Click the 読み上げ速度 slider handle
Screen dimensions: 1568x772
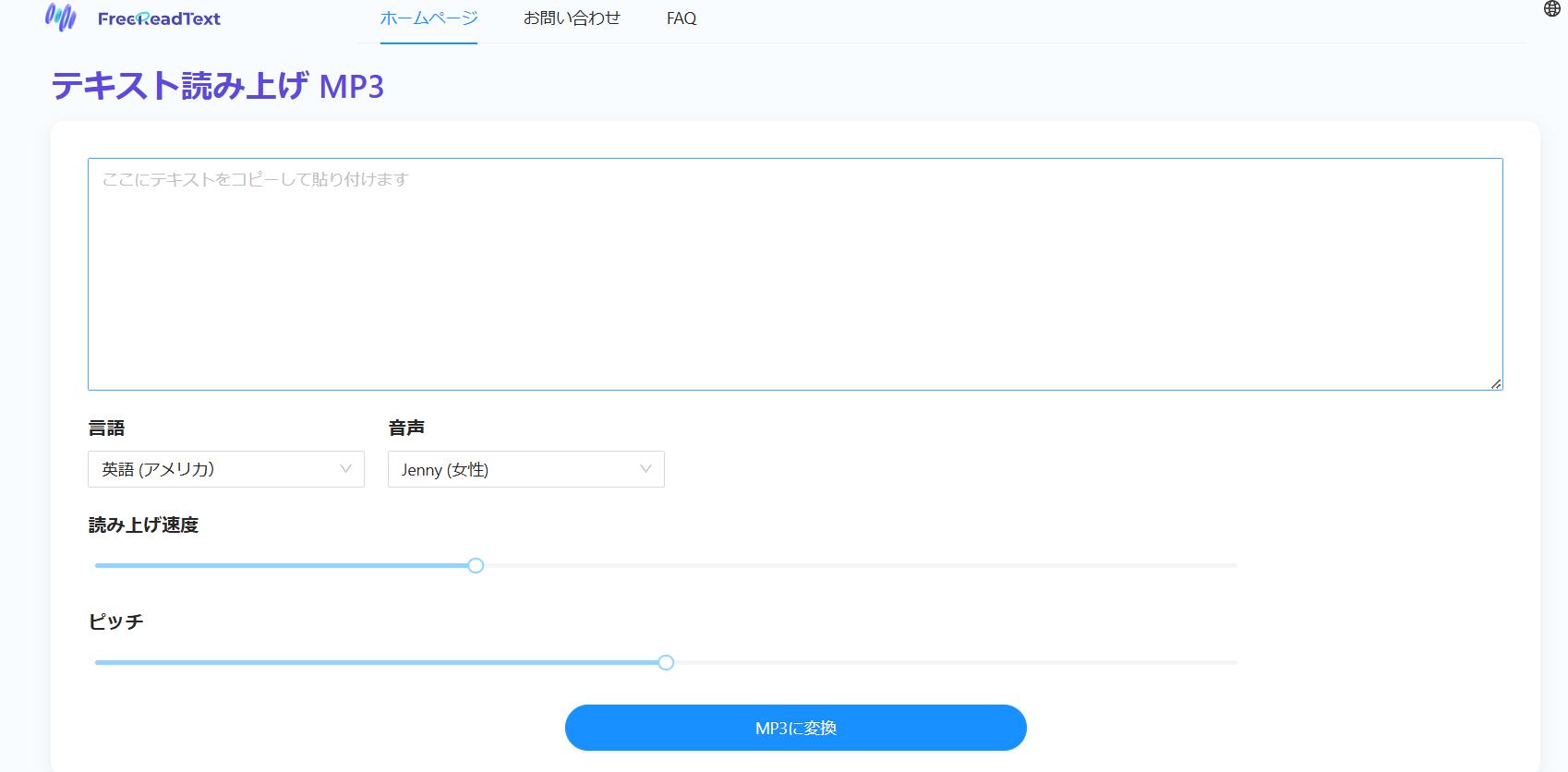(x=476, y=565)
